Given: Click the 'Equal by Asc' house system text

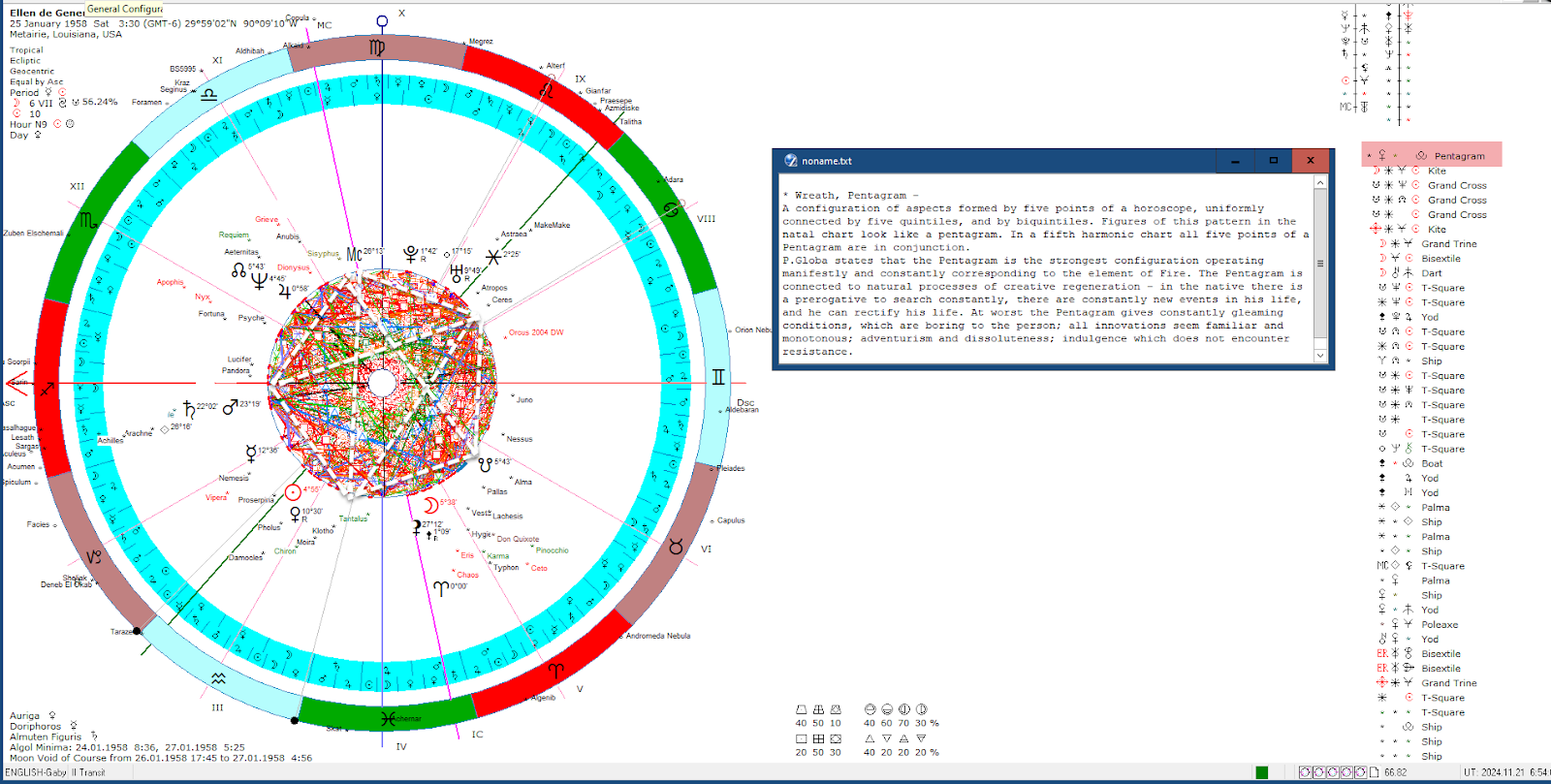Looking at the screenshot, I should 36,82.
